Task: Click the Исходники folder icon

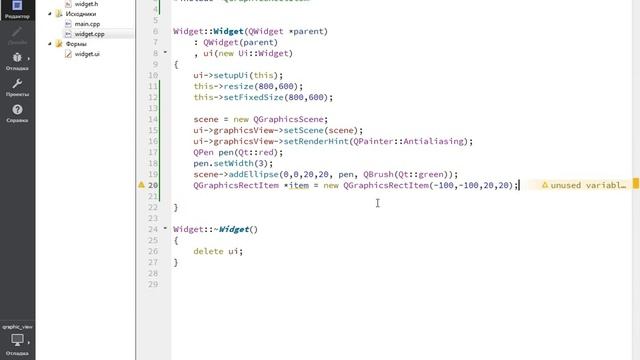Action: pyautogui.click(x=59, y=14)
